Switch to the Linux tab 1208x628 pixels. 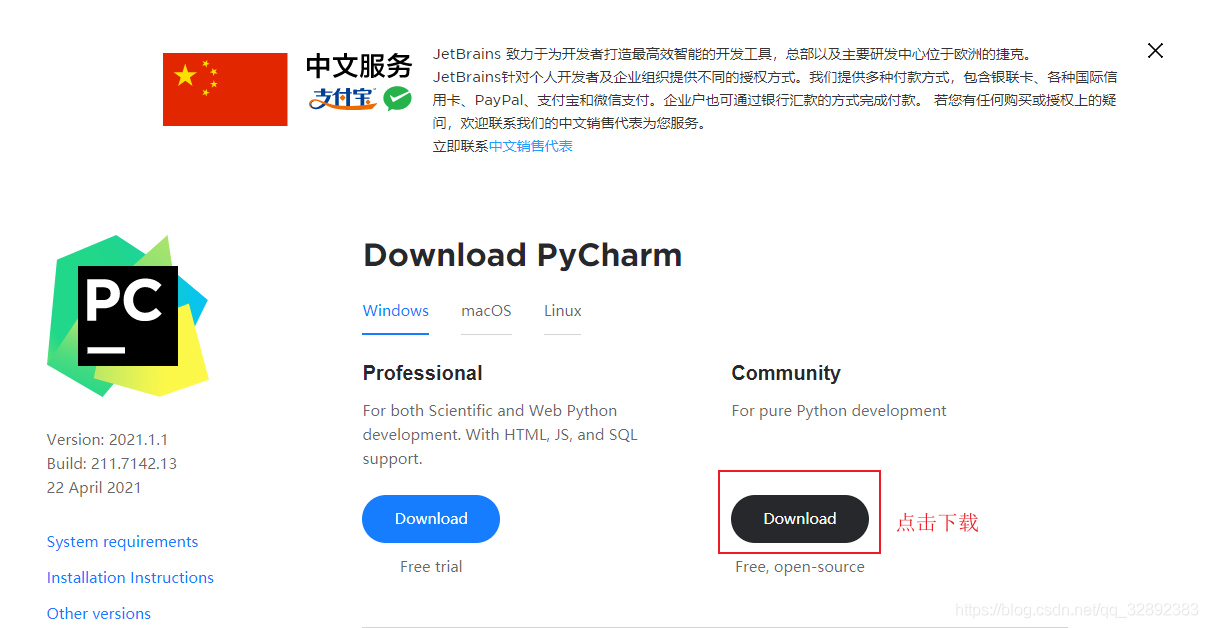(562, 311)
